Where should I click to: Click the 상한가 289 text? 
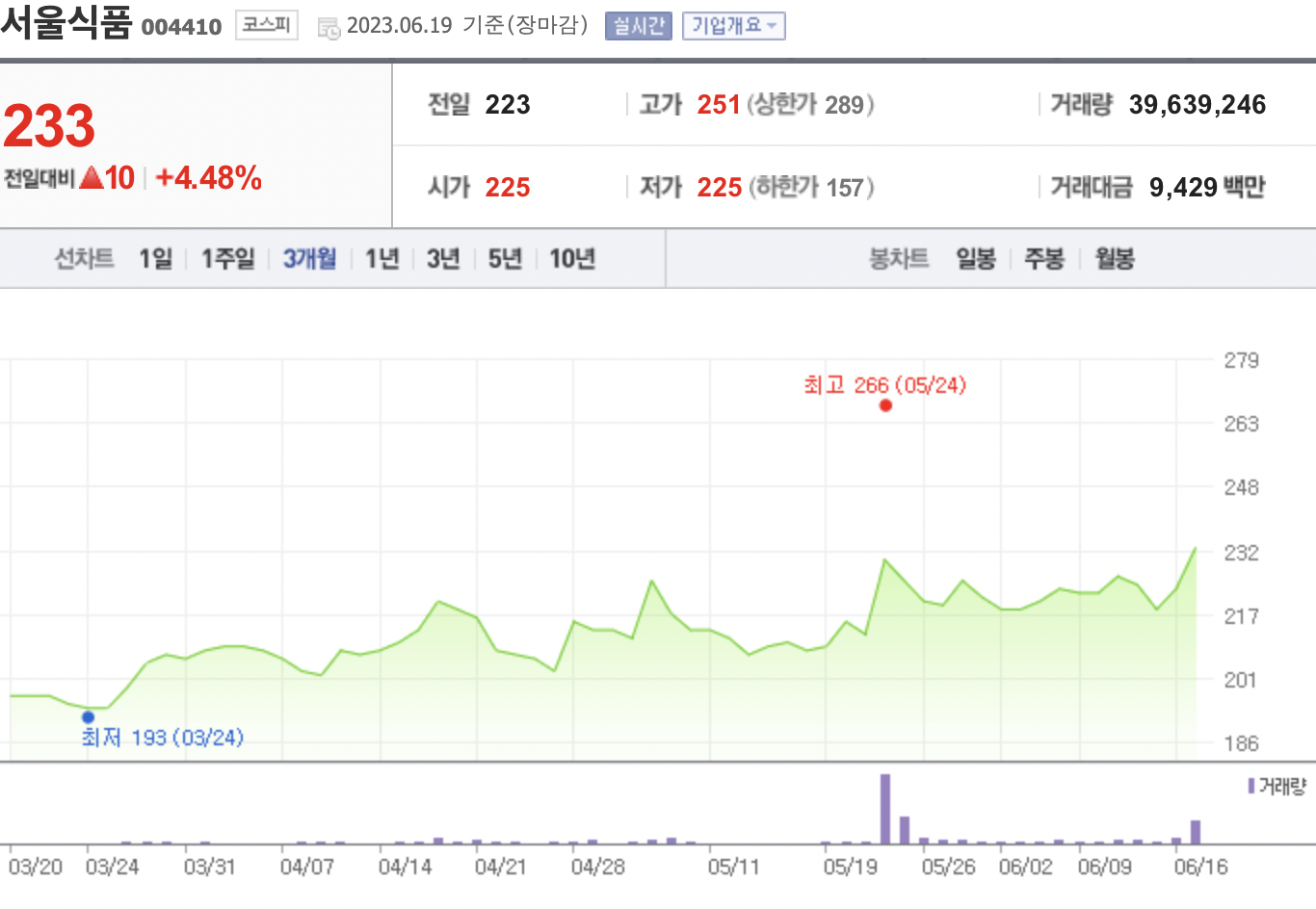pos(810,104)
